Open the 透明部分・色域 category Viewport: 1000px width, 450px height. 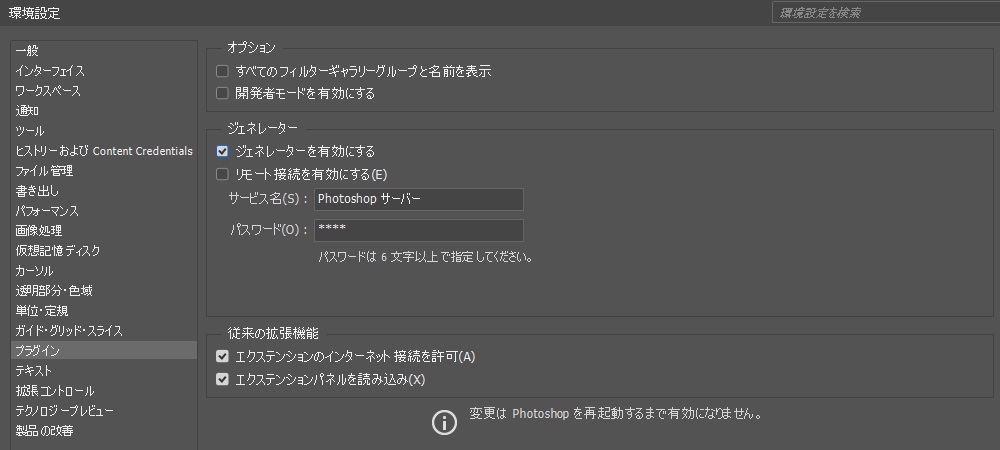pos(104,291)
